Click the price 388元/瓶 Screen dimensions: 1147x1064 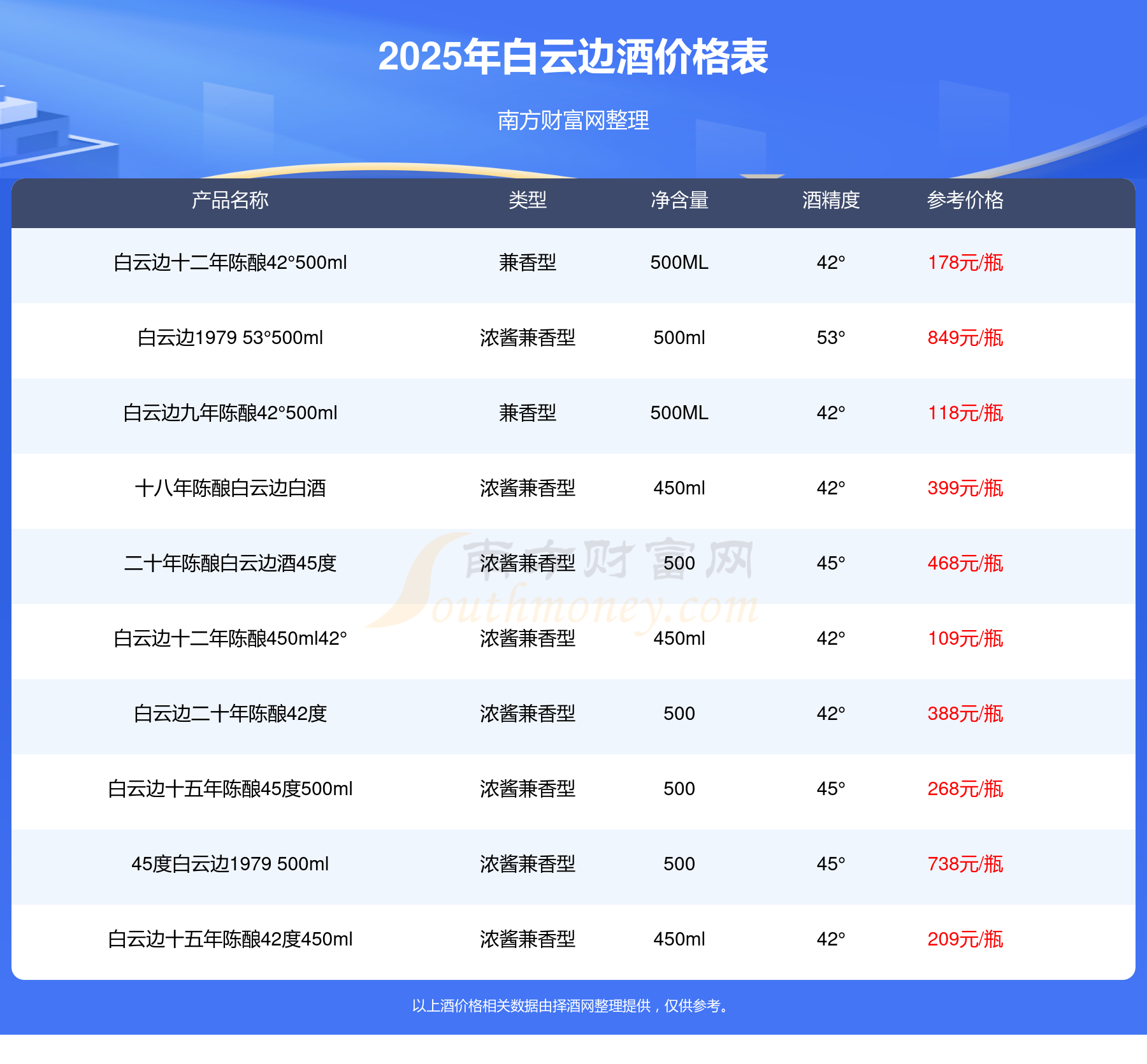(x=965, y=714)
